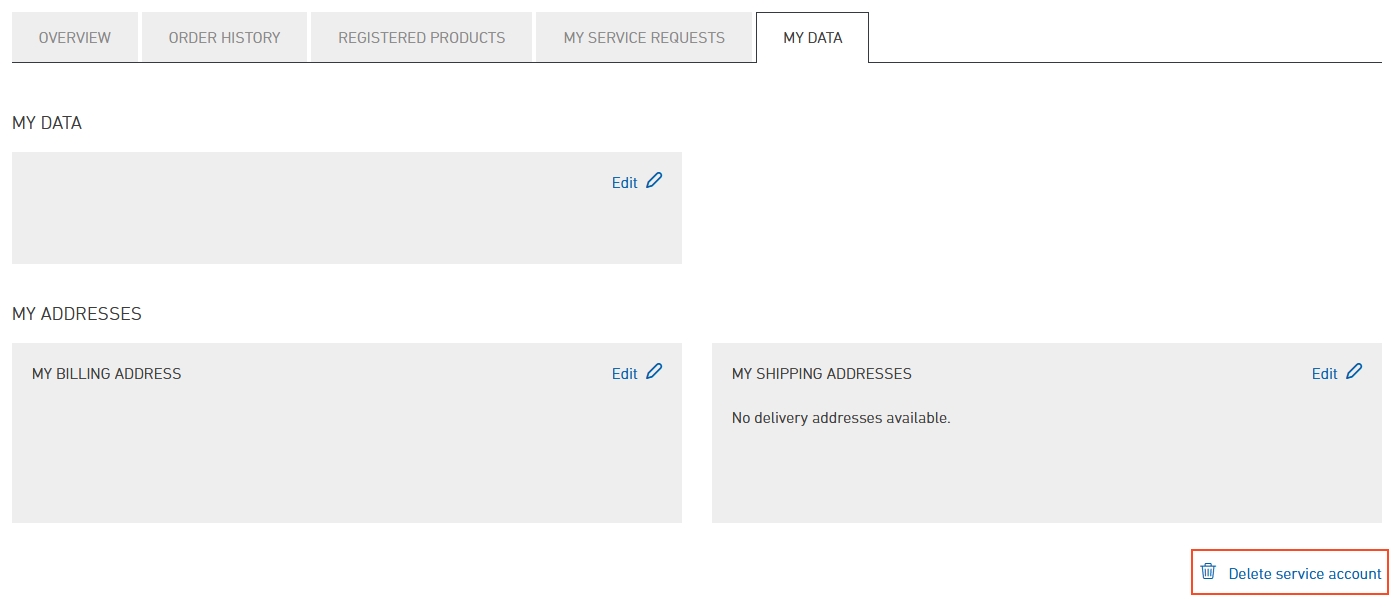Click the Edit link in My Data panel
The image size is (1397, 608).
click(624, 183)
